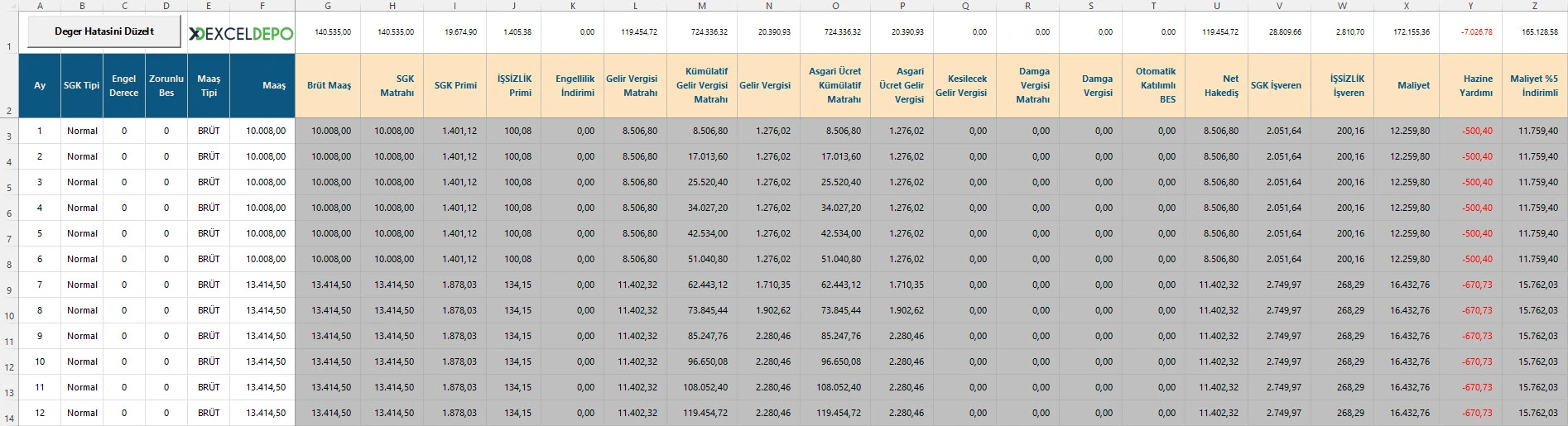Select the total cell 28.809,66
The width and height of the screenshot is (1568, 426).
click(x=1280, y=32)
